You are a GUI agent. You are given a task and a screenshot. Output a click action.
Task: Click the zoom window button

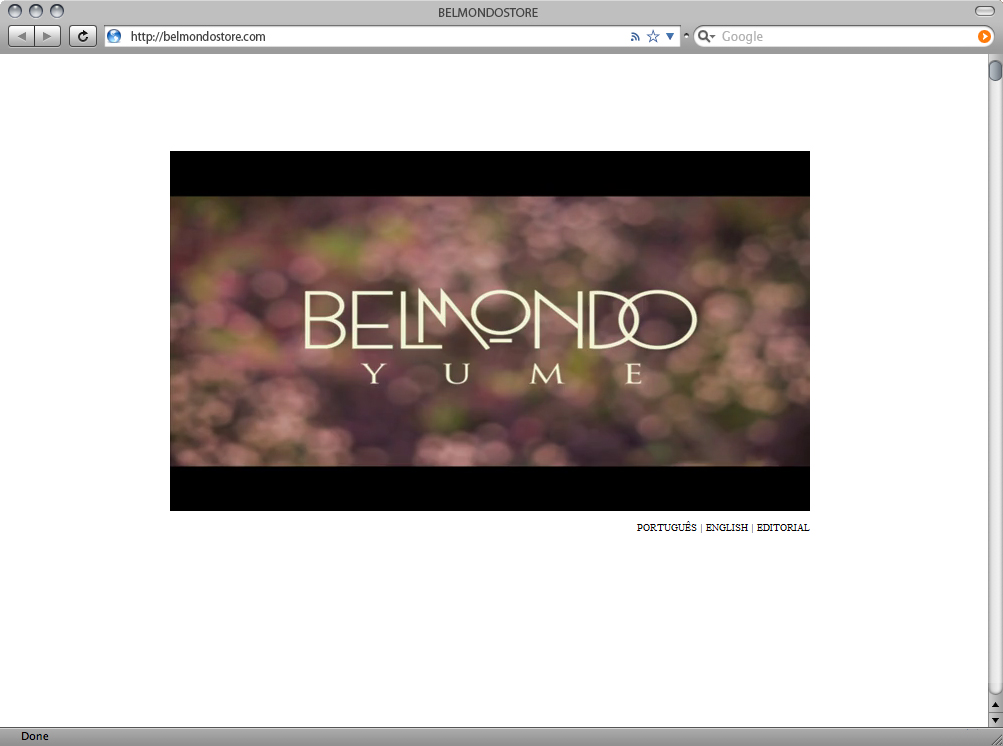(57, 11)
